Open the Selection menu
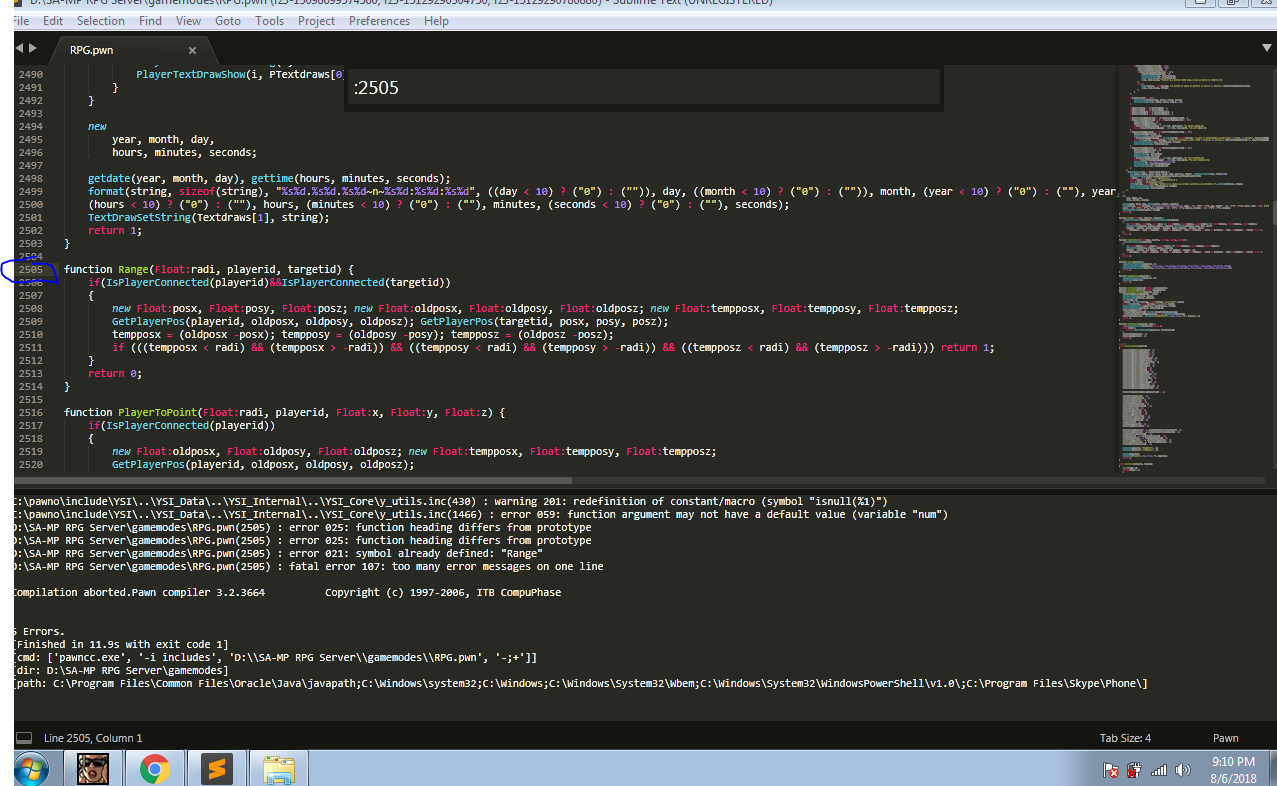The image size is (1277, 786). coord(101,20)
